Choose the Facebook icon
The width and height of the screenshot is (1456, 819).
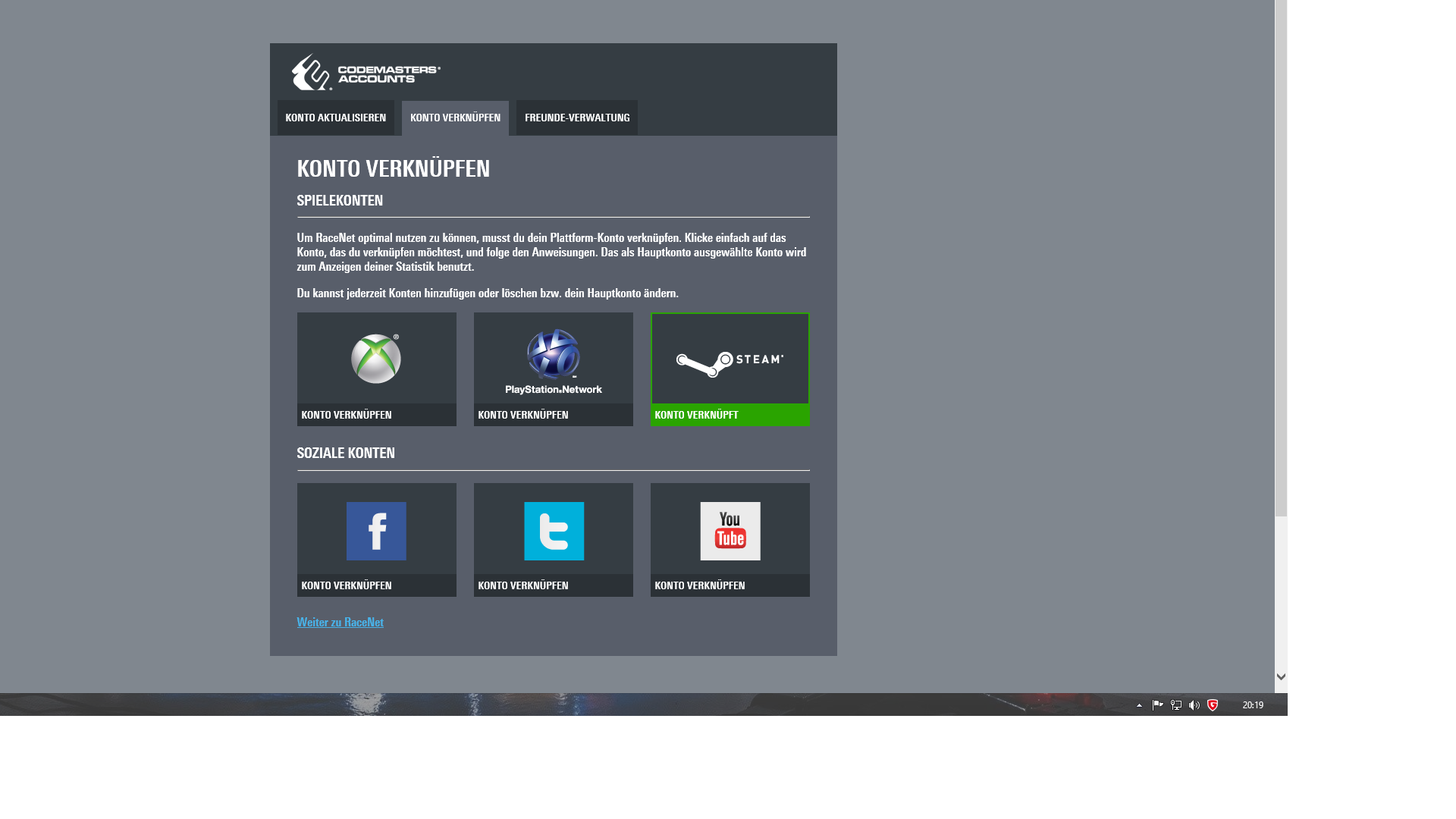coord(376,531)
